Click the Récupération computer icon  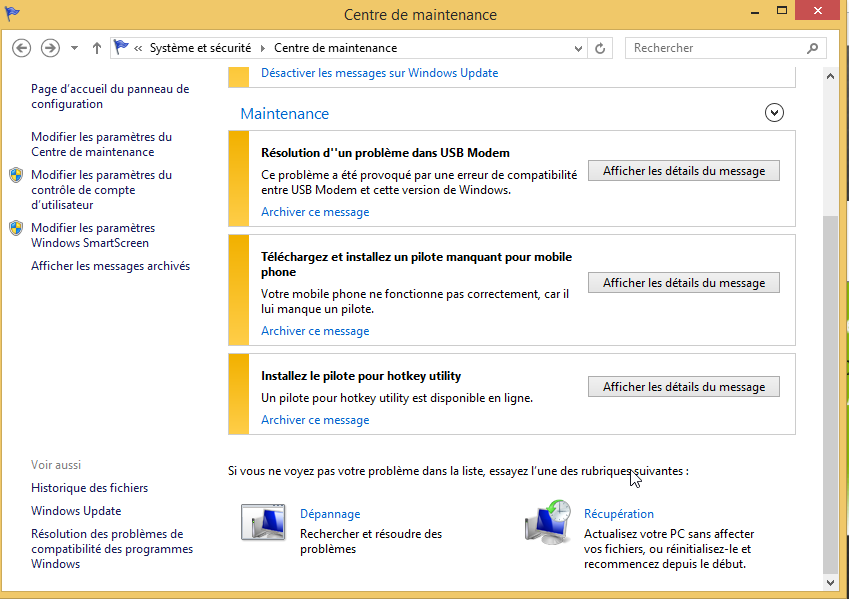pyautogui.click(x=548, y=522)
